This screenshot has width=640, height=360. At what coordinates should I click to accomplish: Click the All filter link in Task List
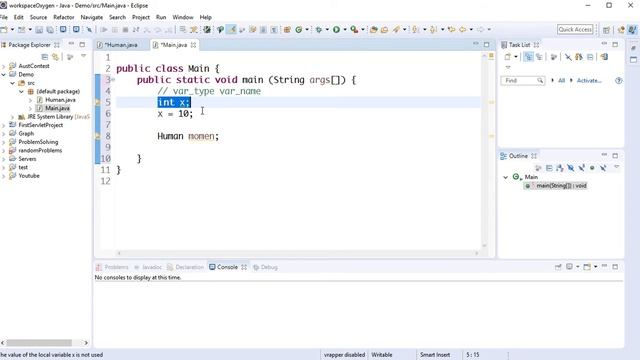coord(562,80)
